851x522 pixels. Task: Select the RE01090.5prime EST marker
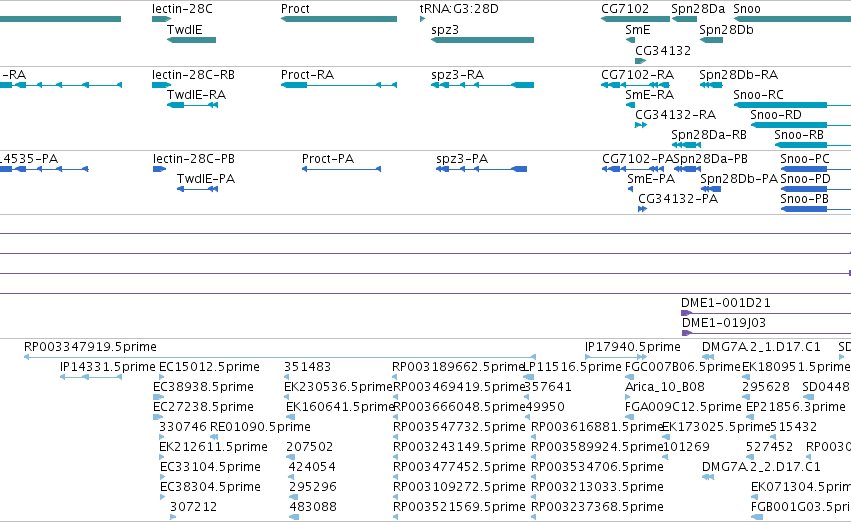tap(214, 437)
